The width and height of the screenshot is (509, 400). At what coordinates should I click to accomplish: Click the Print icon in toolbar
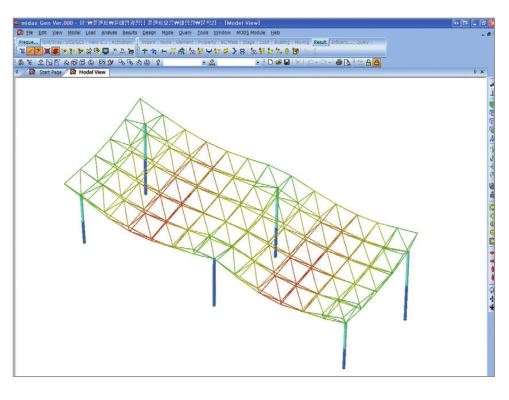coord(339,62)
